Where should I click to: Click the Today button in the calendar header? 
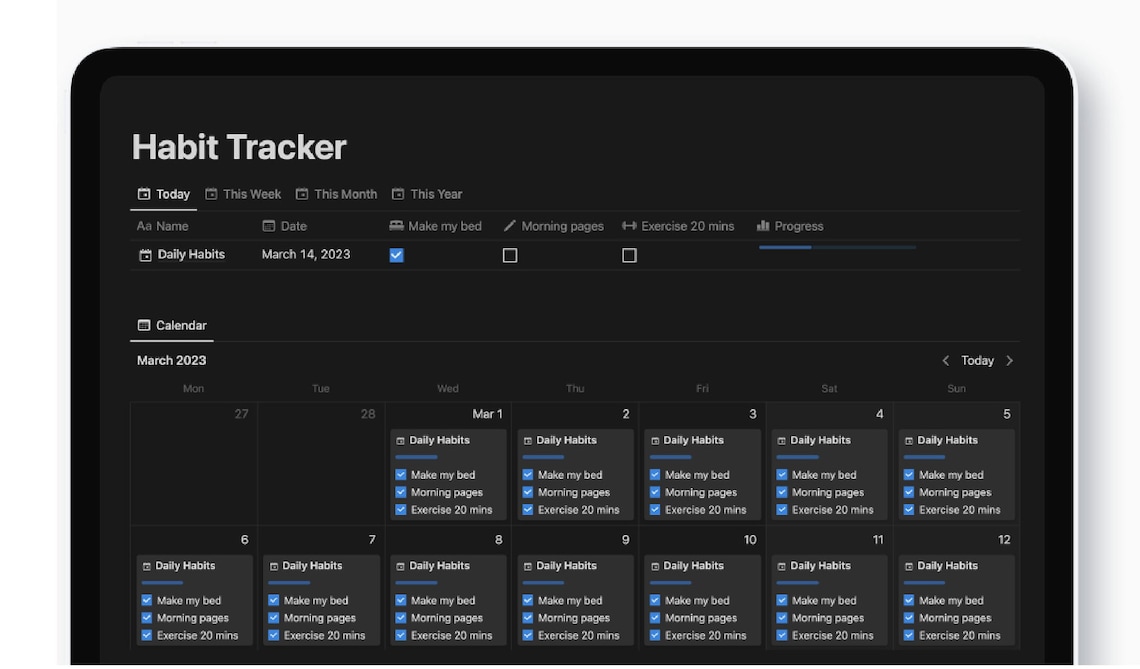[x=977, y=360]
